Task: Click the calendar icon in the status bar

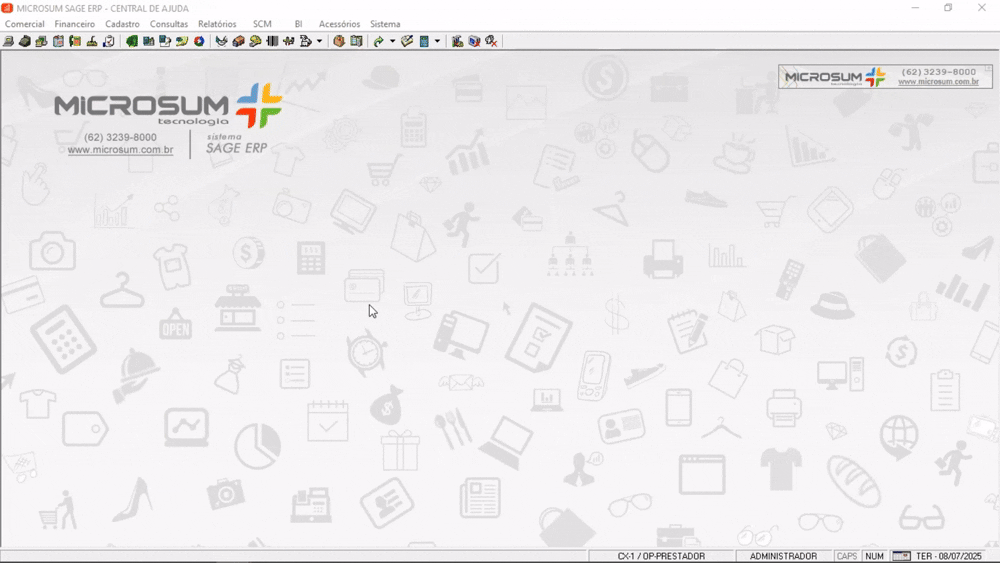Action: pos(901,556)
